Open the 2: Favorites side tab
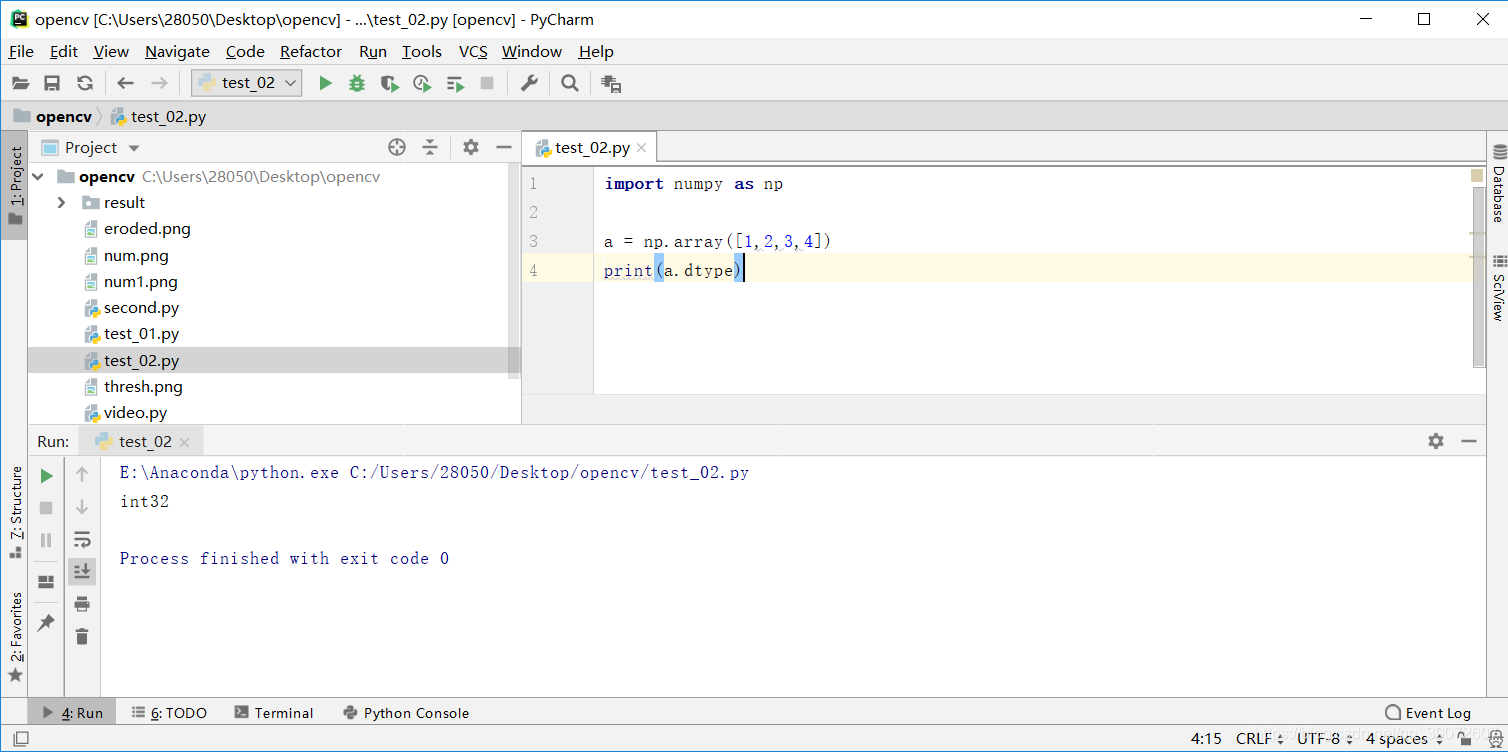The image size is (1508, 752). pos(15,637)
